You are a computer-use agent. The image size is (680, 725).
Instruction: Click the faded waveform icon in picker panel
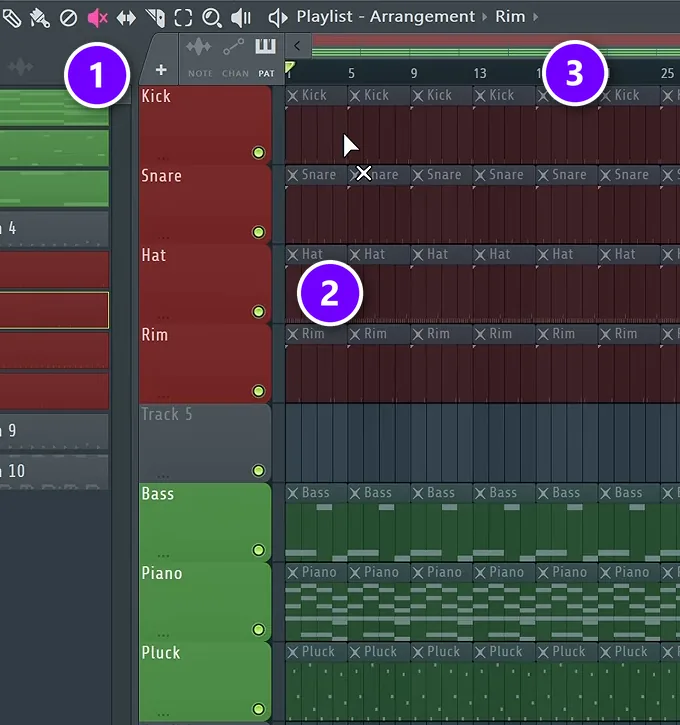(x=20, y=67)
